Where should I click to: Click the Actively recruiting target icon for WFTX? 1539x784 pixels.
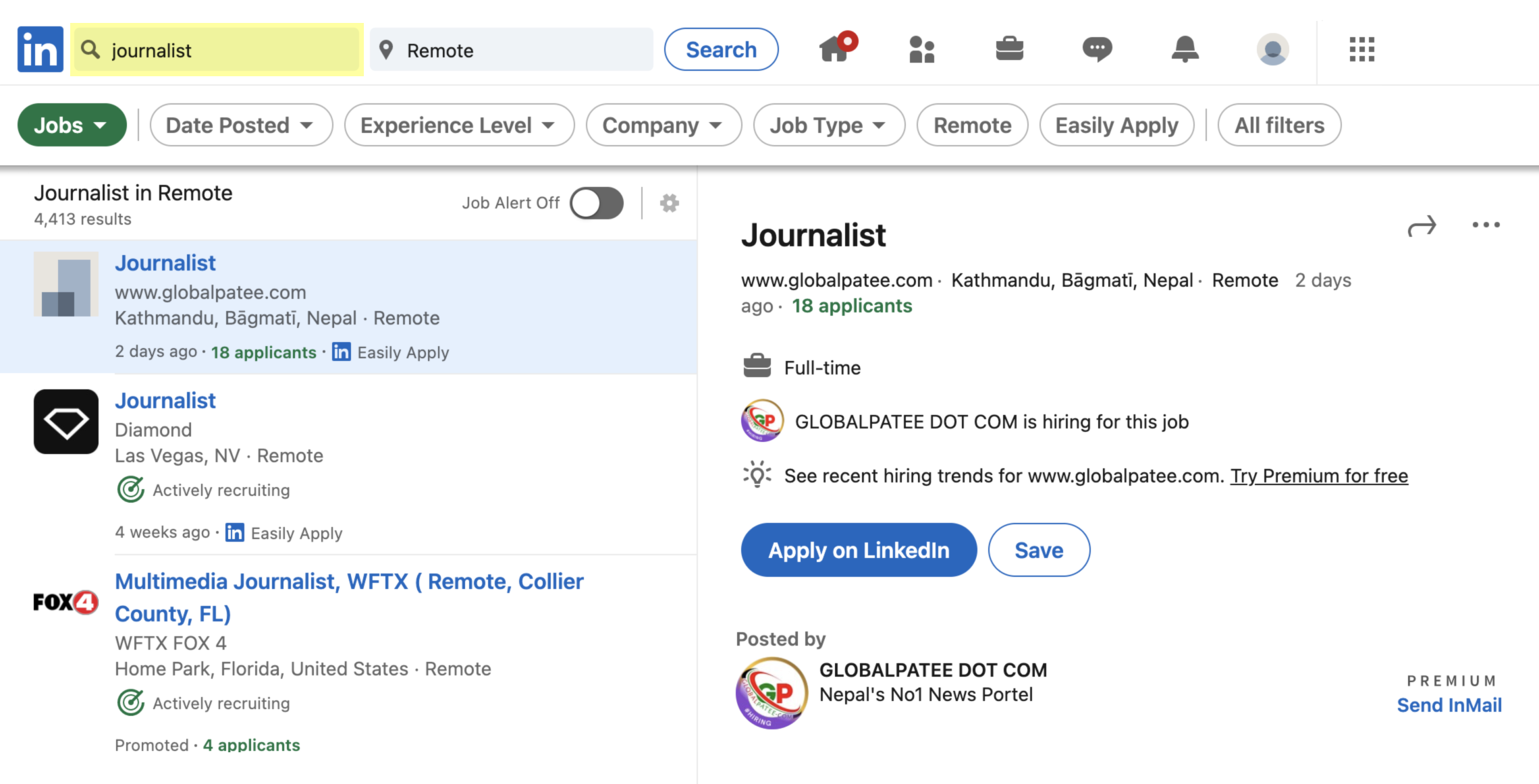click(x=131, y=702)
